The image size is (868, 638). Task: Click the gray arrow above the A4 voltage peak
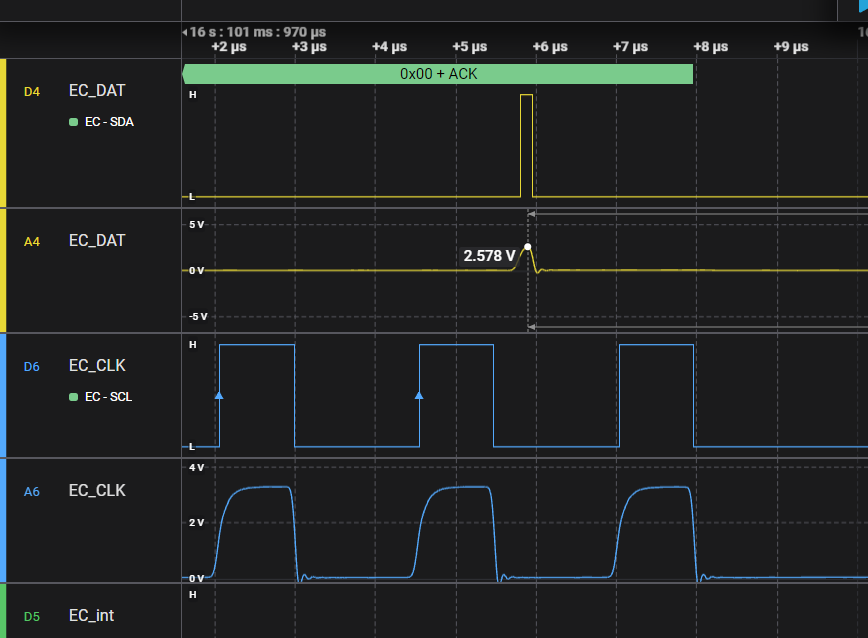coord(532,213)
